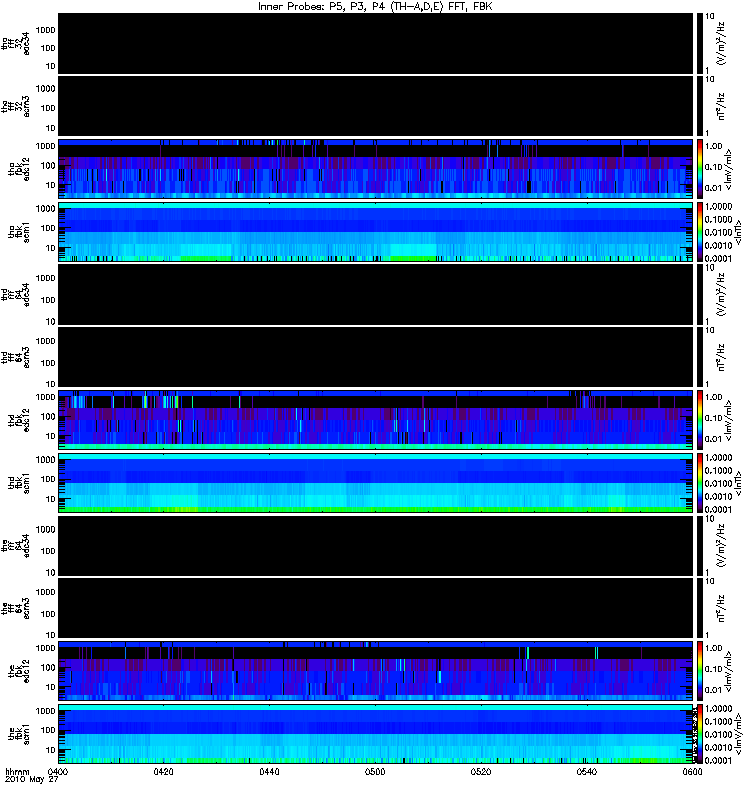This screenshot has height=800, width=750.
Task: Click the rainbow color bar beside thd fbk scm1
Action: (700, 483)
